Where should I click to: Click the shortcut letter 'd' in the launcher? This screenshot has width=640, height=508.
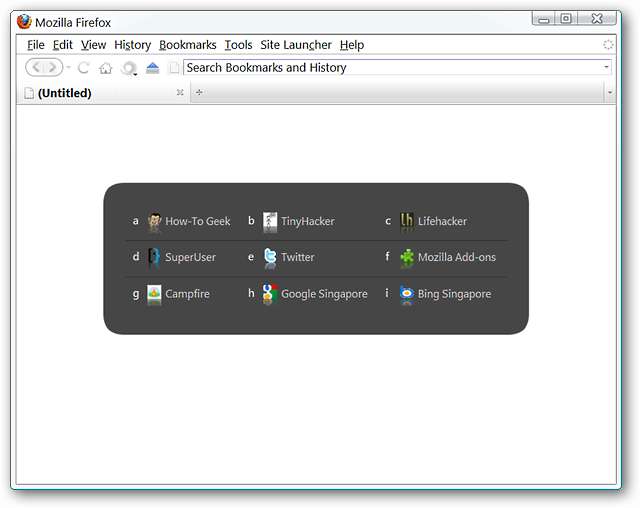coord(136,257)
